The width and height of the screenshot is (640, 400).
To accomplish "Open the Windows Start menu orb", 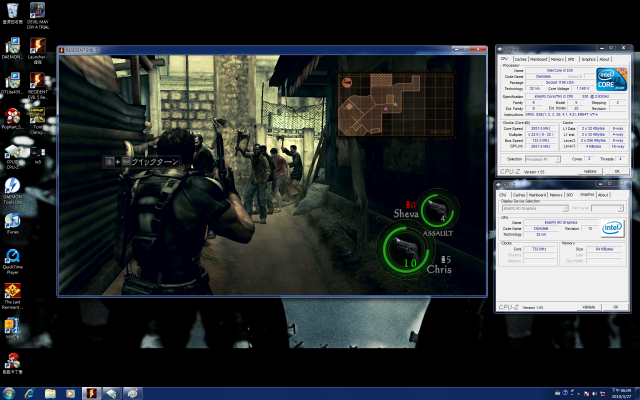I will coord(8,393).
